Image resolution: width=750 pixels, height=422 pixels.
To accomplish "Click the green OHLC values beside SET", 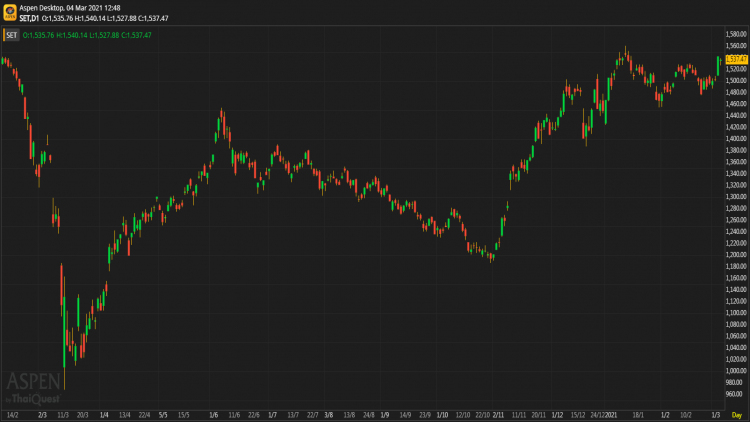I will coord(87,35).
